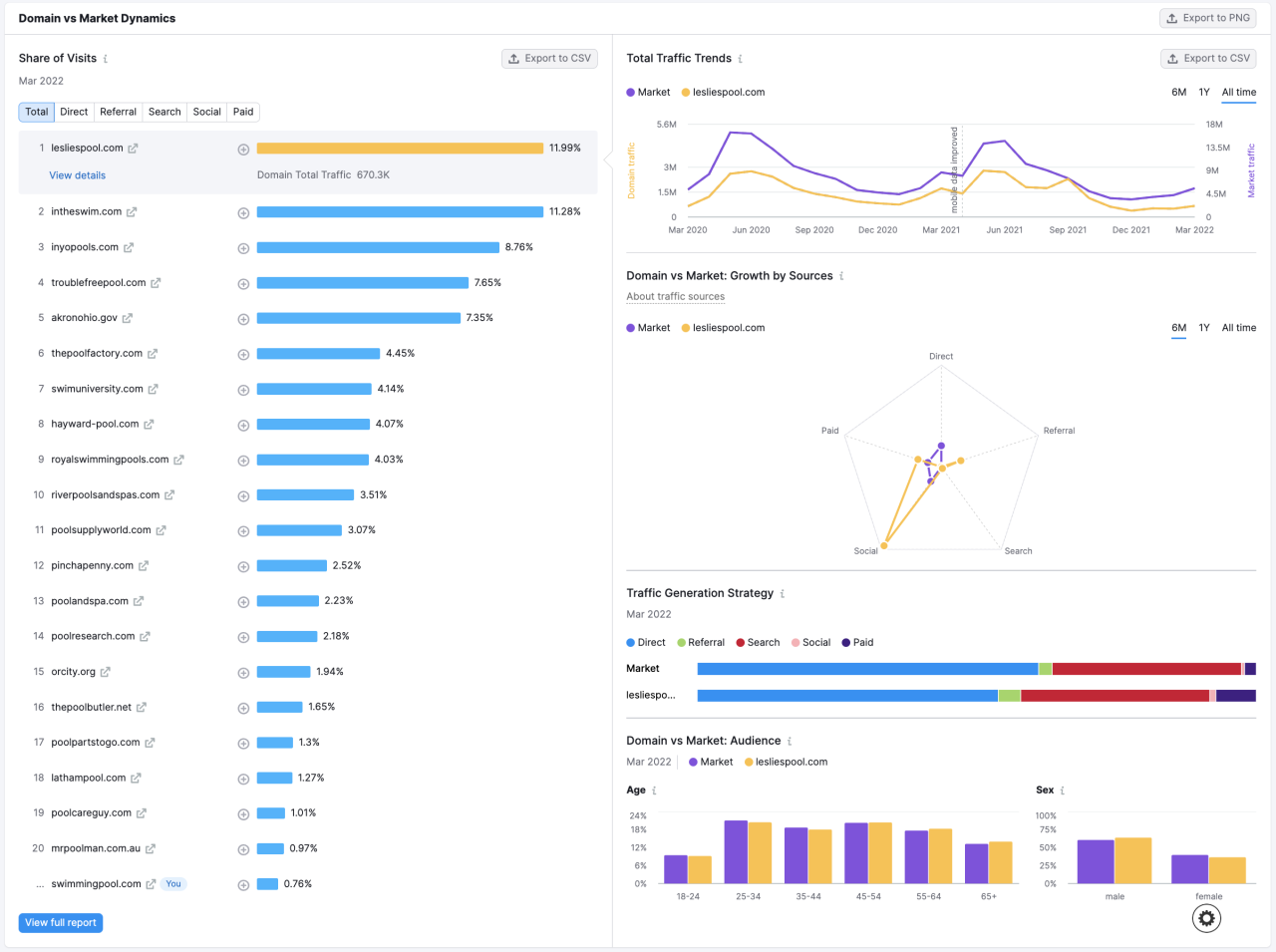Image resolution: width=1276 pixels, height=952 pixels.
Task: Open external link icon beside akronohio.gov
Action: tap(128, 318)
